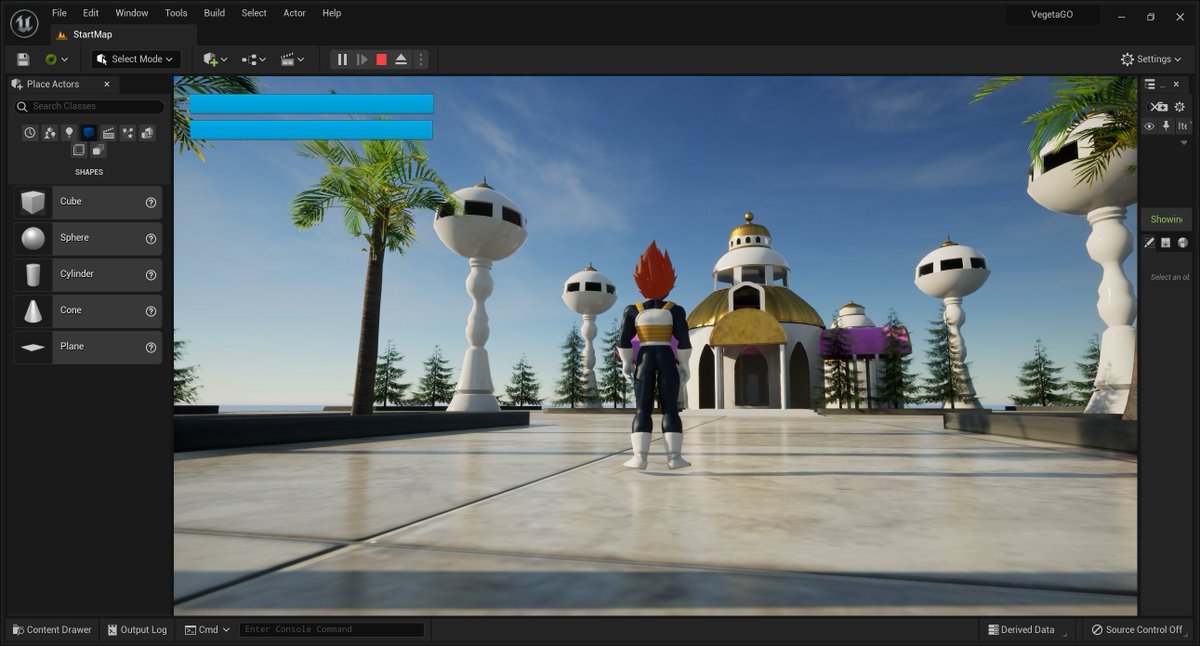Close the Place Actors panel tab

click(x=107, y=85)
